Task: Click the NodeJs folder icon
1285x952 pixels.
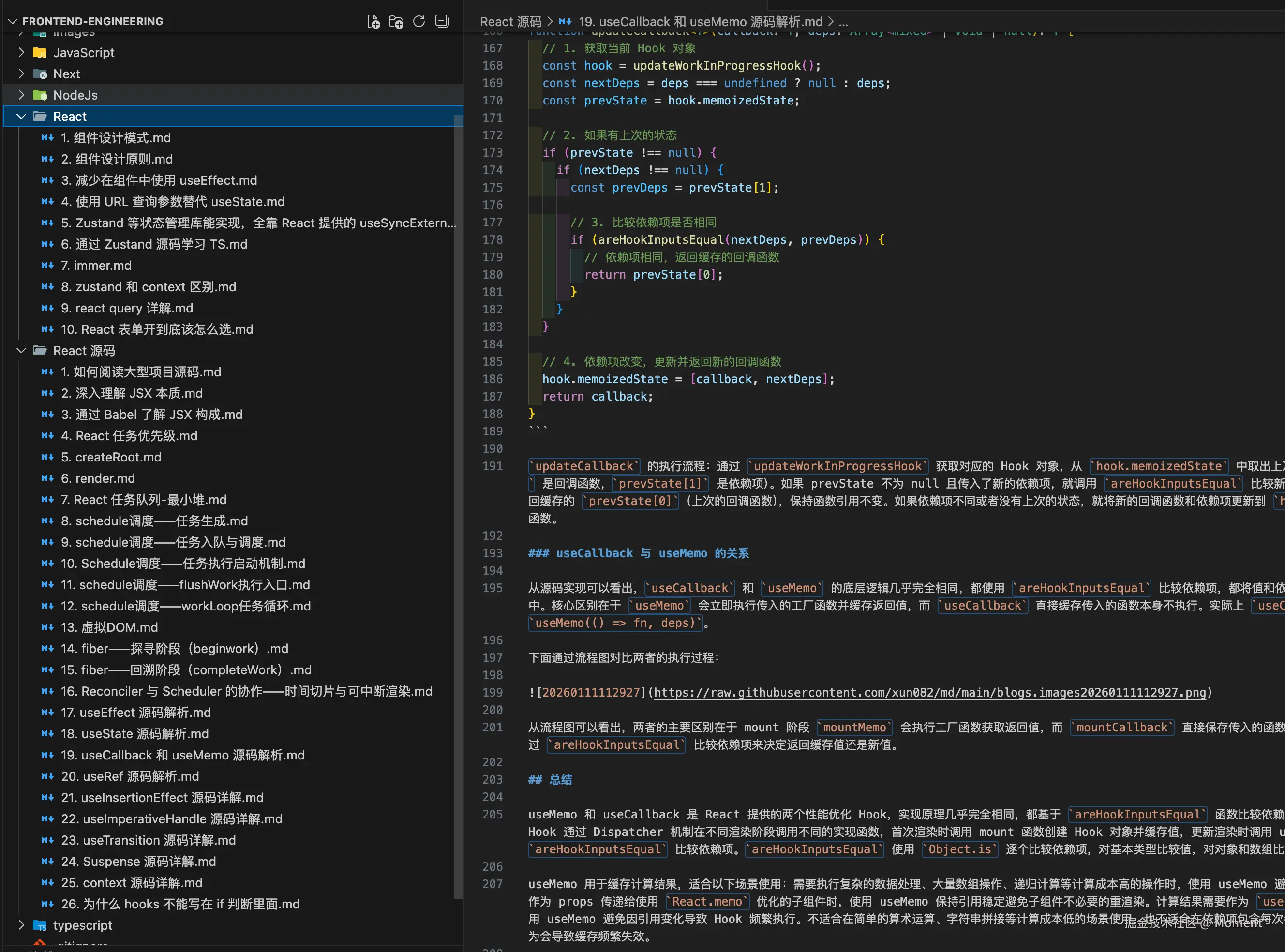Action: click(x=40, y=95)
